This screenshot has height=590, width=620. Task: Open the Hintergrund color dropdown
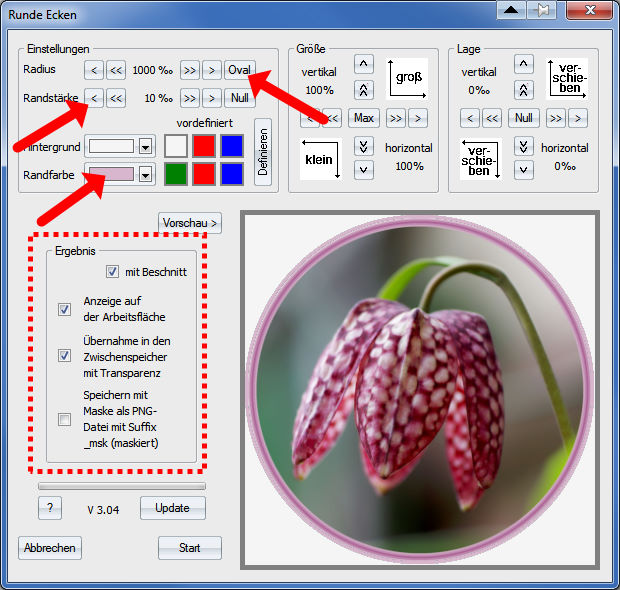(145, 146)
